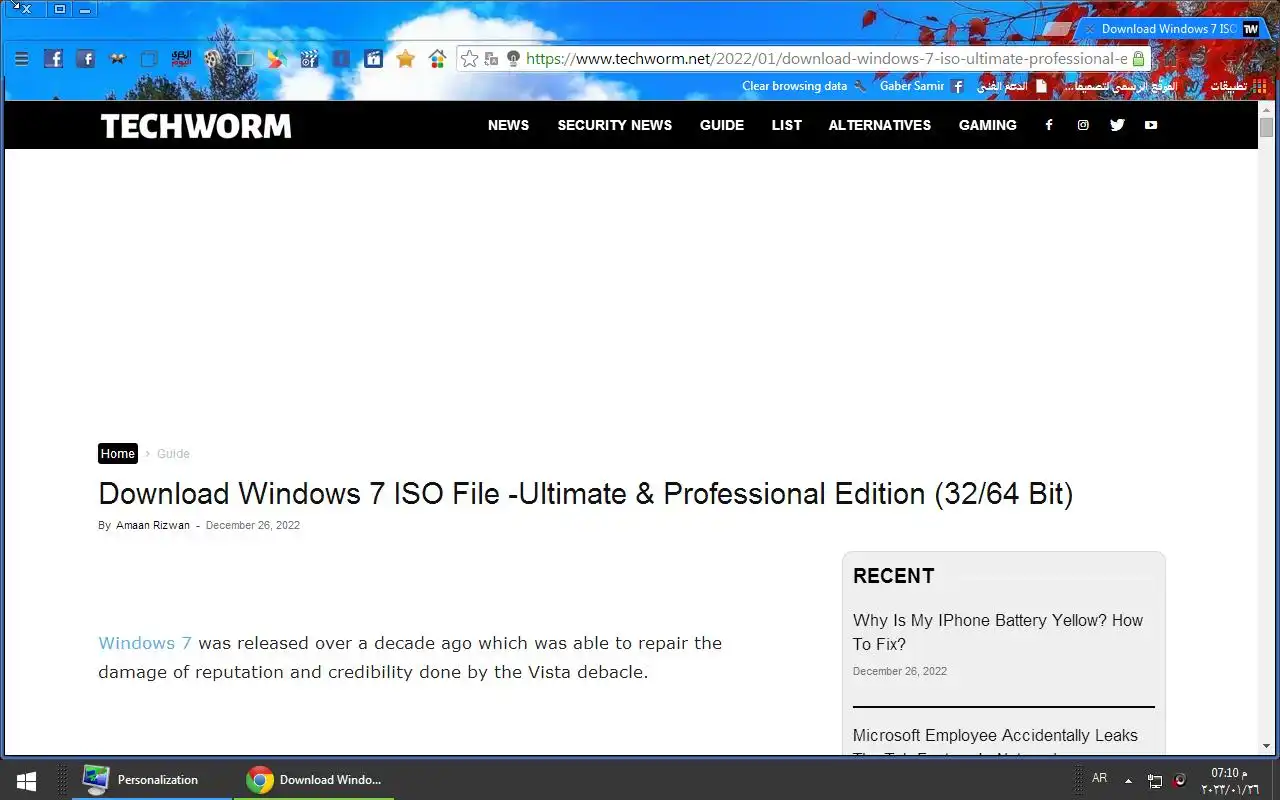The width and height of the screenshot is (1280, 800).
Task: Open Techworm YouTube channel icon
Action: click(x=1151, y=125)
